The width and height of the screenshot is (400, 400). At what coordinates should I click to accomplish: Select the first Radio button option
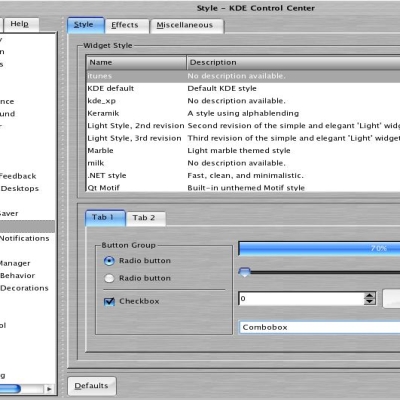coord(109,261)
